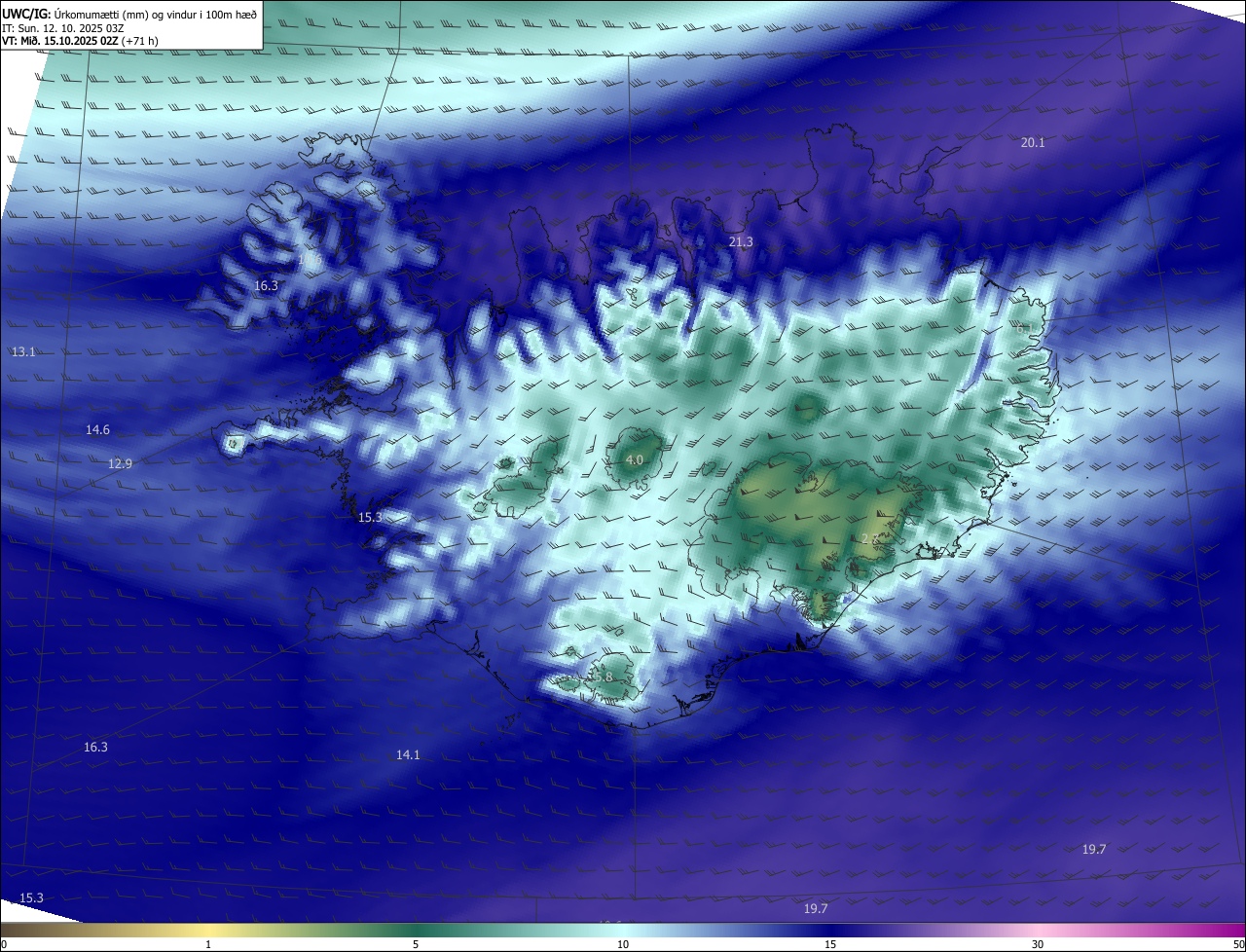Click the colorbar tick label 50
Image resolution: width=1246 pixels, height=952 pixels.
[x=1238, y=944]
